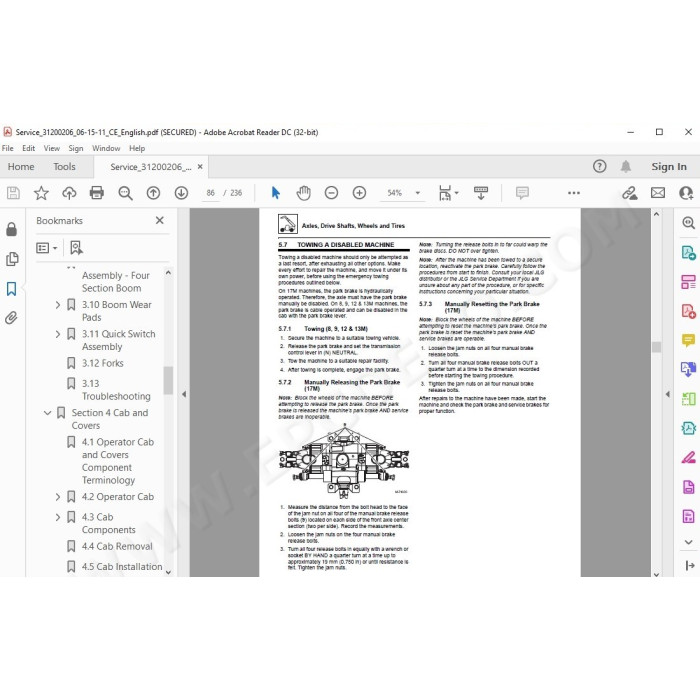Viewport: 700px width, 700px height.
Task: Upload file to cloud icon
Action: (x=69, y=193)
